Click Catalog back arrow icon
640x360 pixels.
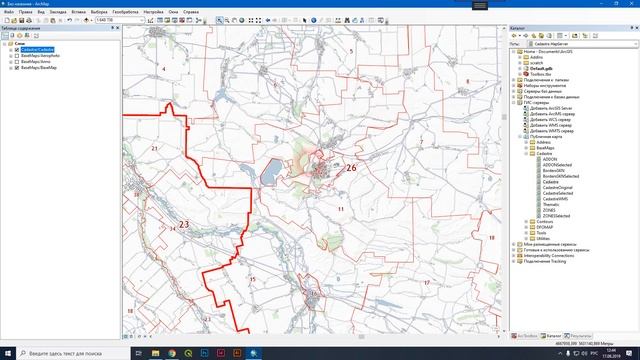tap(514, 36)
